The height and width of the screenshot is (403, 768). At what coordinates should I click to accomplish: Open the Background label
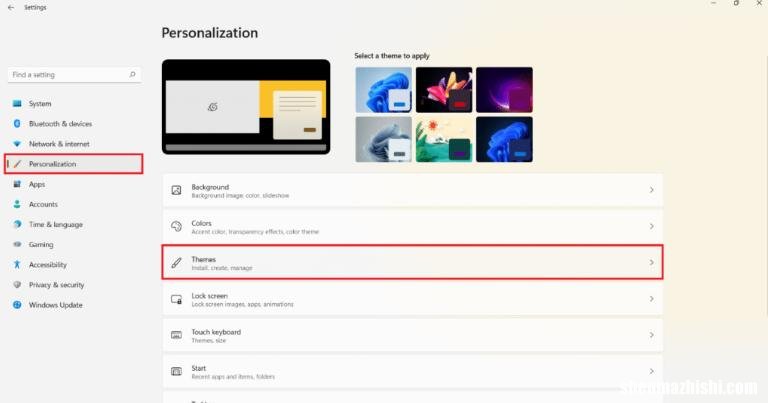coord(210,187)
